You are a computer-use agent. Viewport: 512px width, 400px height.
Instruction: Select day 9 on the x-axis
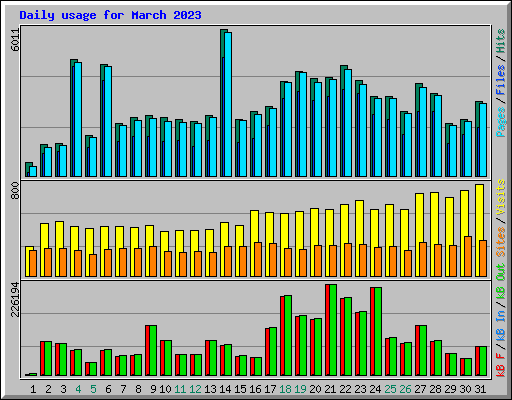(153, 389)
